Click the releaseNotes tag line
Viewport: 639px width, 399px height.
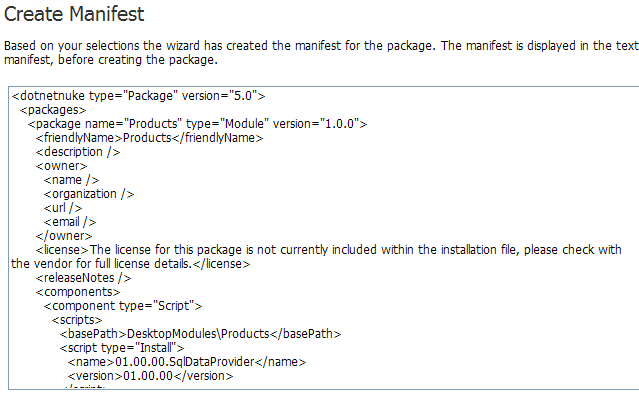point(83,278)
